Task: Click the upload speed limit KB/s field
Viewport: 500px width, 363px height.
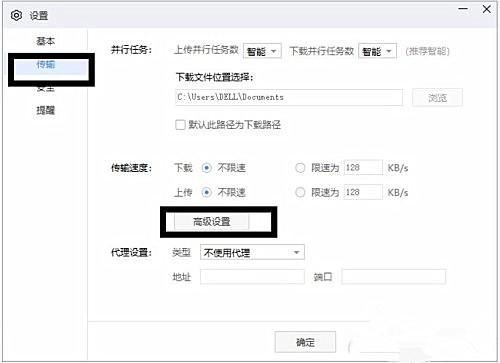Action: (363, 192)
